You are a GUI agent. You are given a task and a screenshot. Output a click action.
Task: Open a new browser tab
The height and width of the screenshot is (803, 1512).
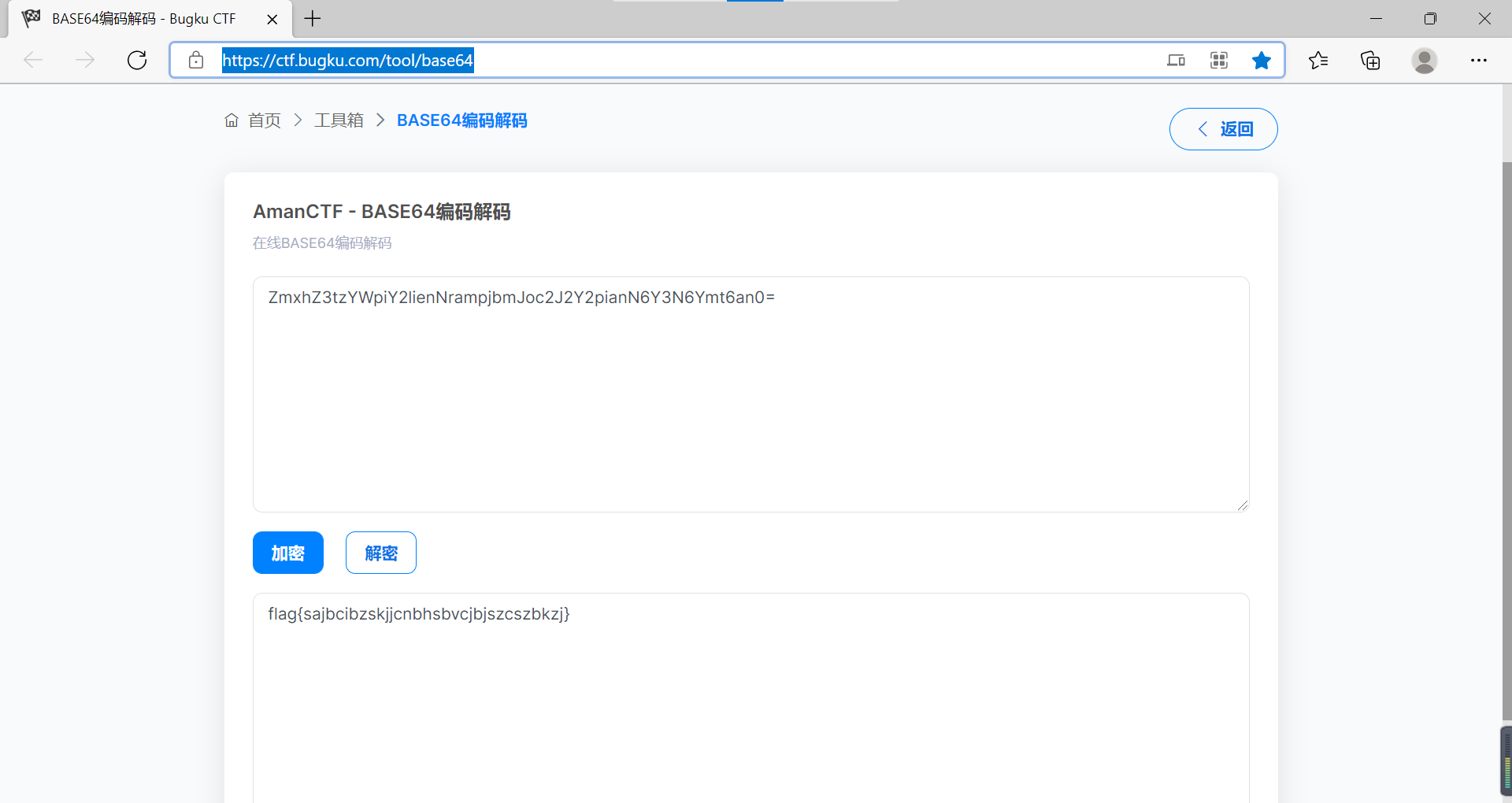(x=312, y=19)
